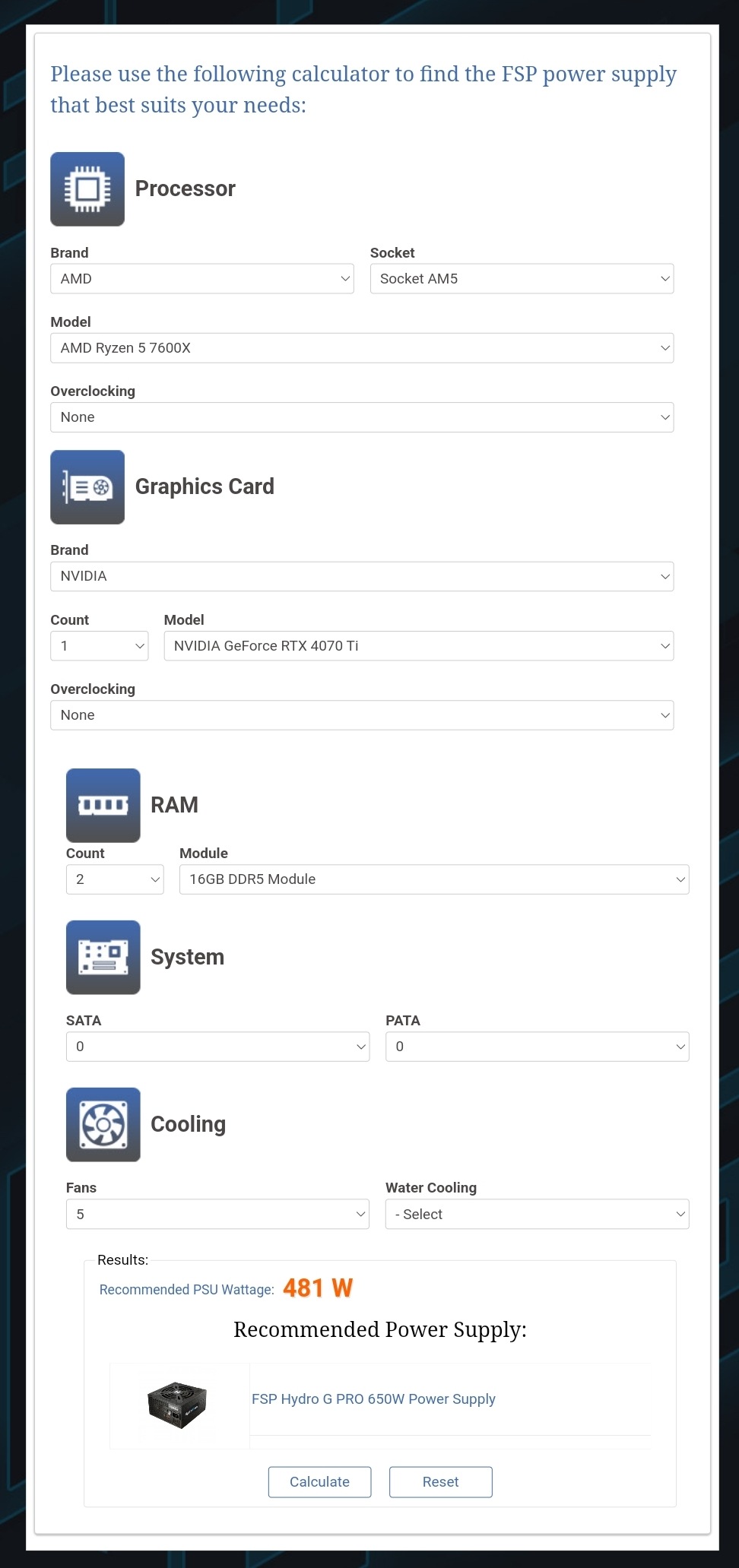Change the graphics card Count dropdown

tap(99, 646)
